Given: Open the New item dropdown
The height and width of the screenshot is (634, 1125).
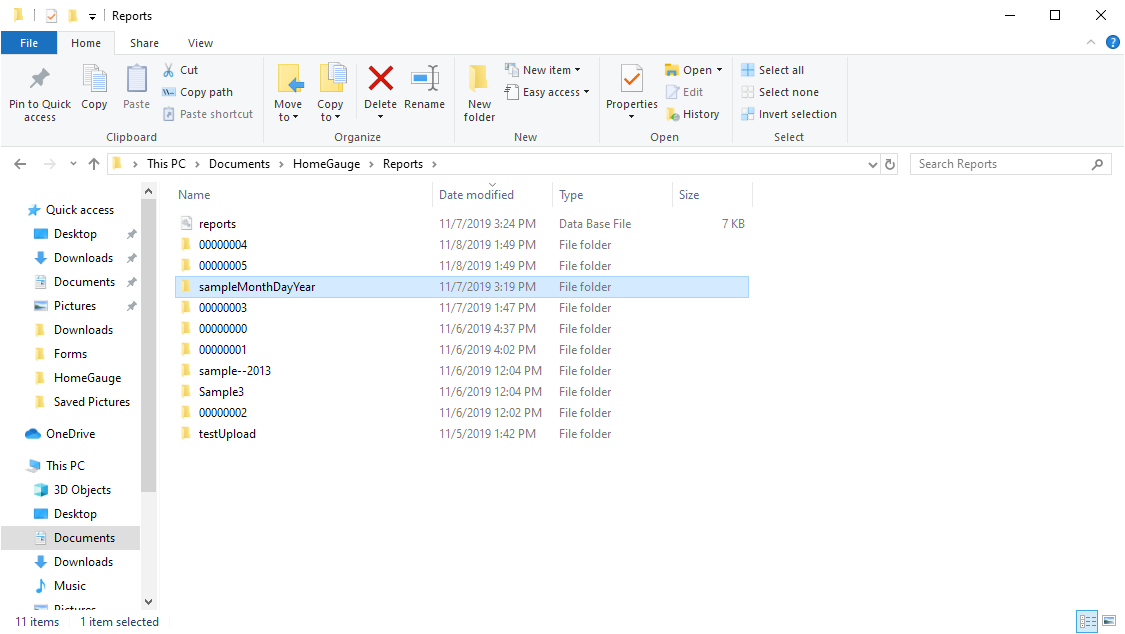Looking at the screenshot, I should (x=551, y=70).
